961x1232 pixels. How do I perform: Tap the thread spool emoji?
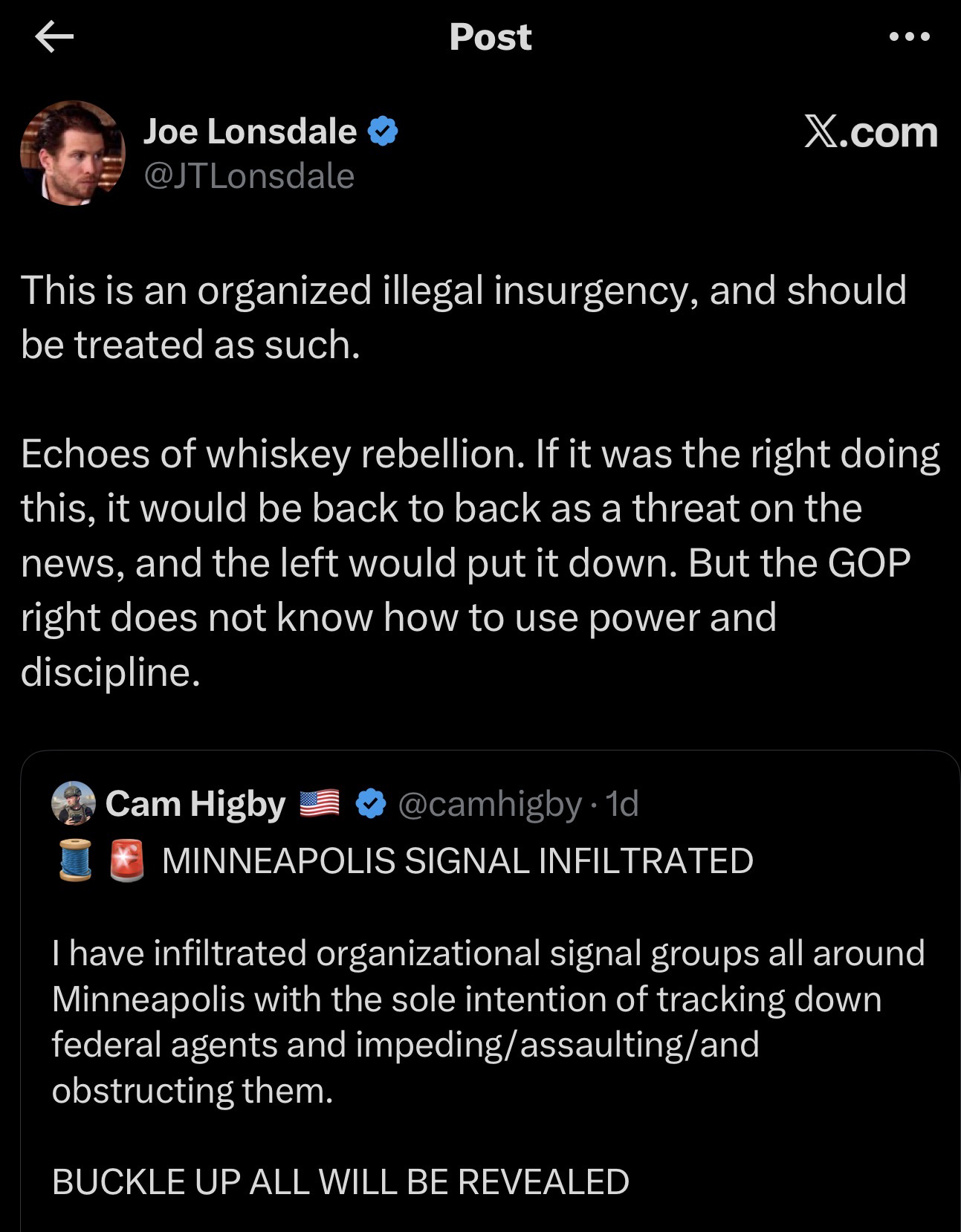[x=75, y=860]
